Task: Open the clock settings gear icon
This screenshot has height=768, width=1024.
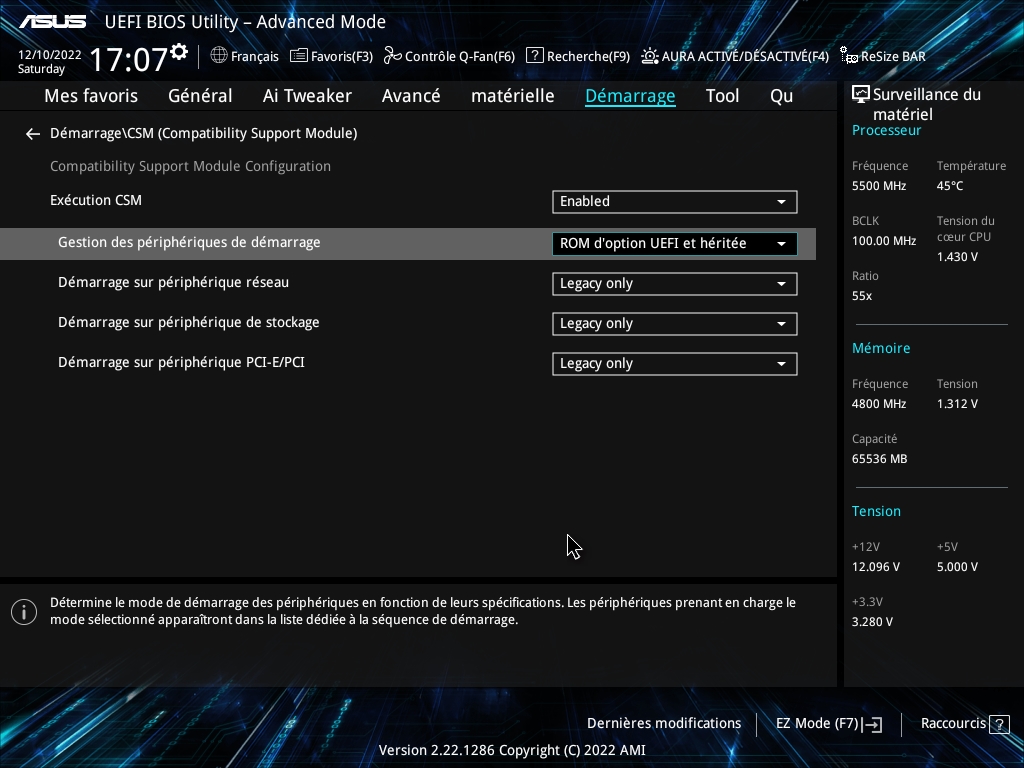Action: click(179, 52)
